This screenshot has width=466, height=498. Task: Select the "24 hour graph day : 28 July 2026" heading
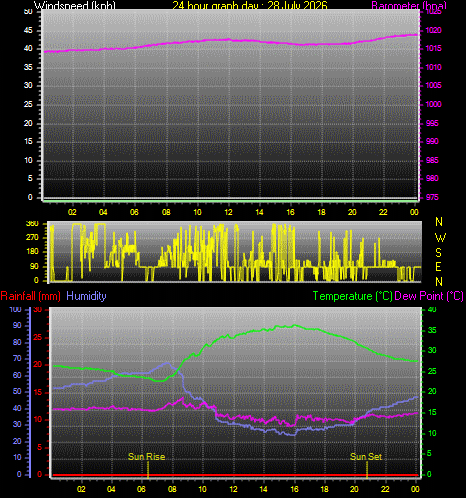click(x=250, y=5)
